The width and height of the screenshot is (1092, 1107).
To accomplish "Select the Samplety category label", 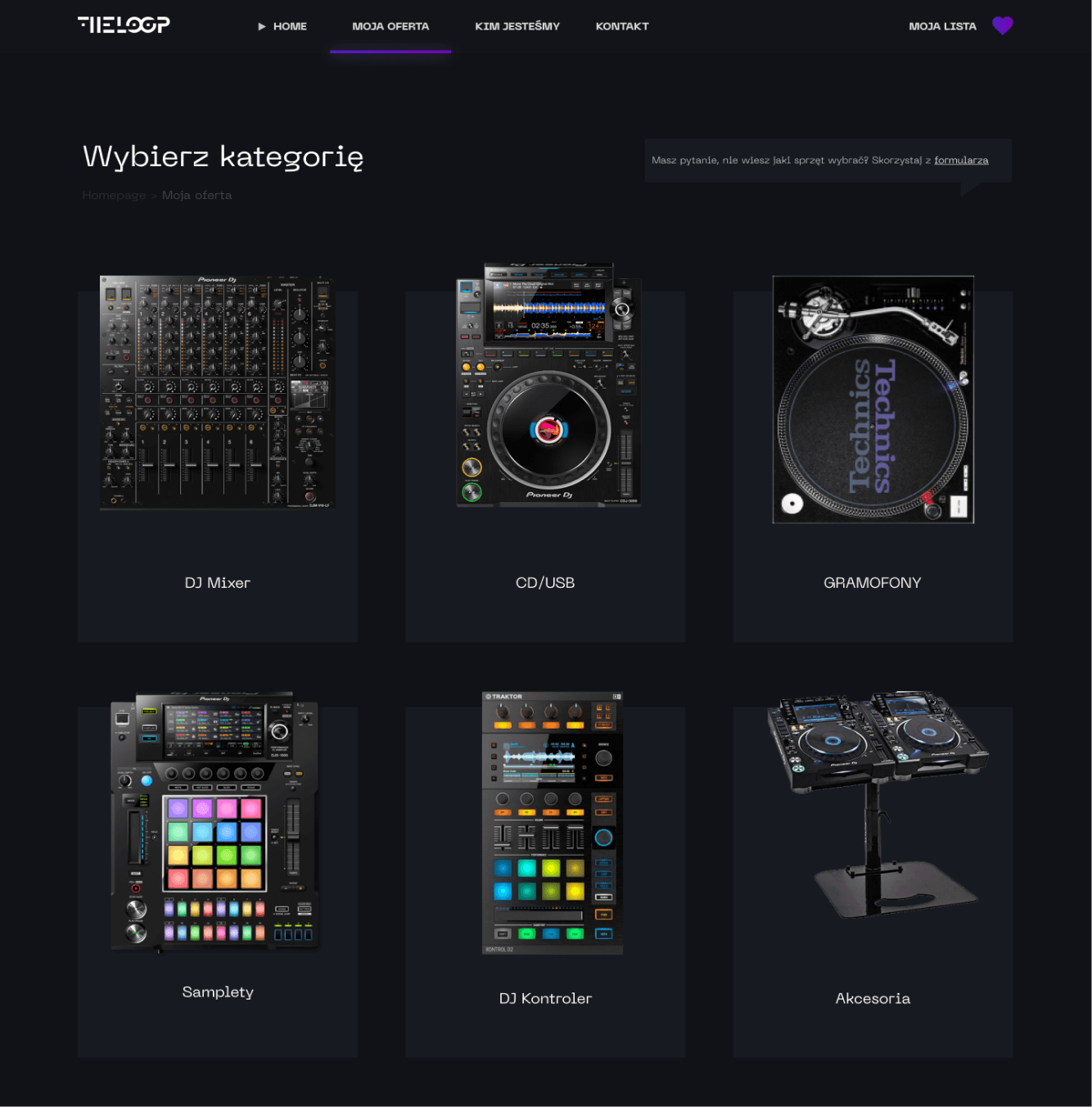I will pyautogui.click(x=218, y=992).
